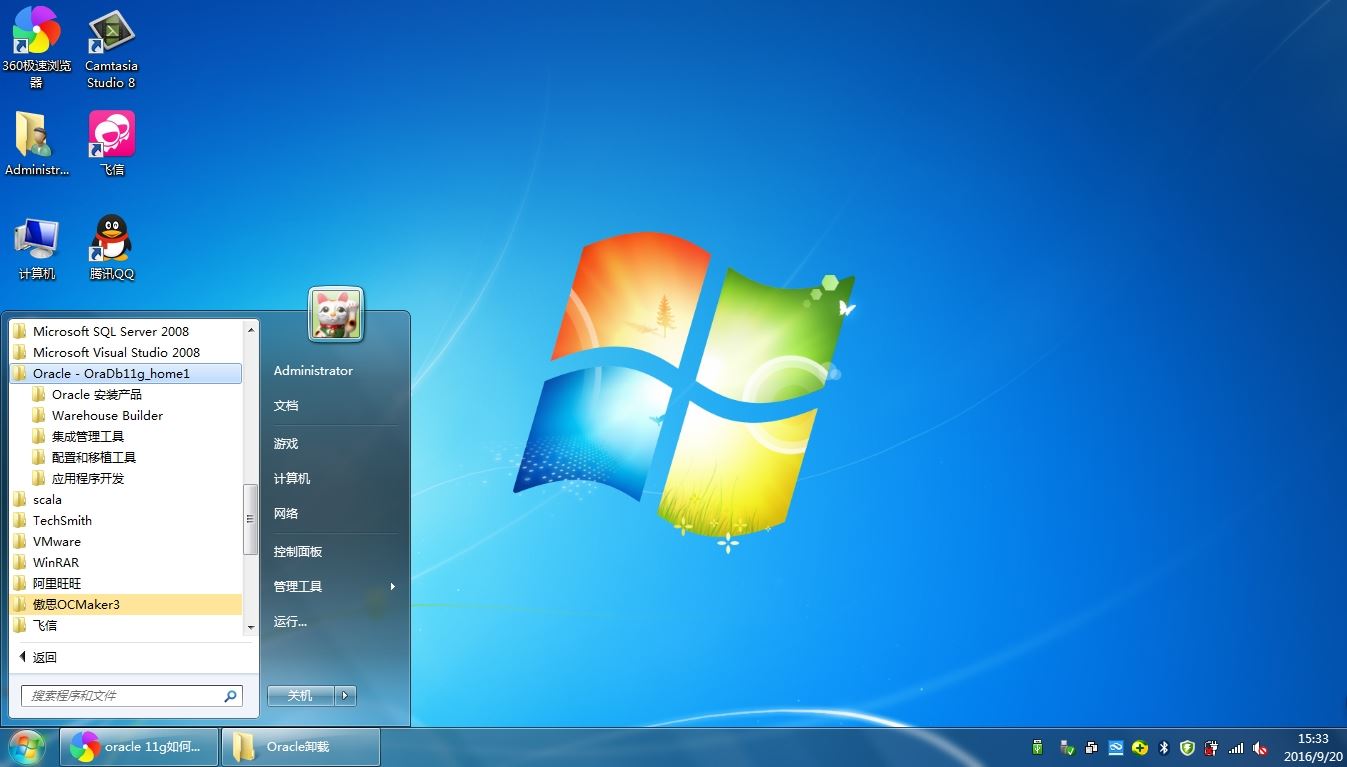Click the Windows Start orb
Screen dimensions: 1347x767
coord(26,746)
